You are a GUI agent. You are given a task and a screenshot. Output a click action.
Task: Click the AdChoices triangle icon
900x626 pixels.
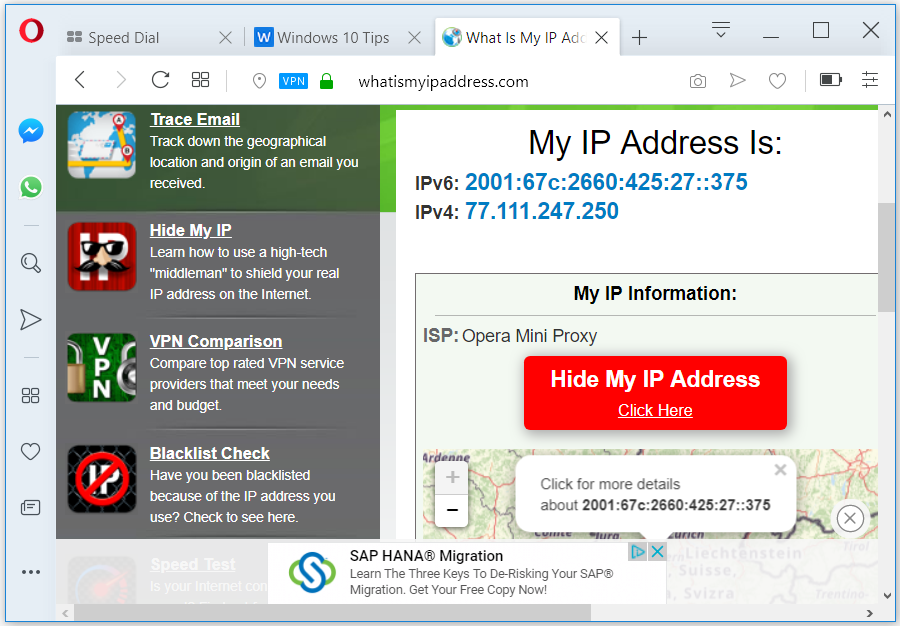coord(638,552)
